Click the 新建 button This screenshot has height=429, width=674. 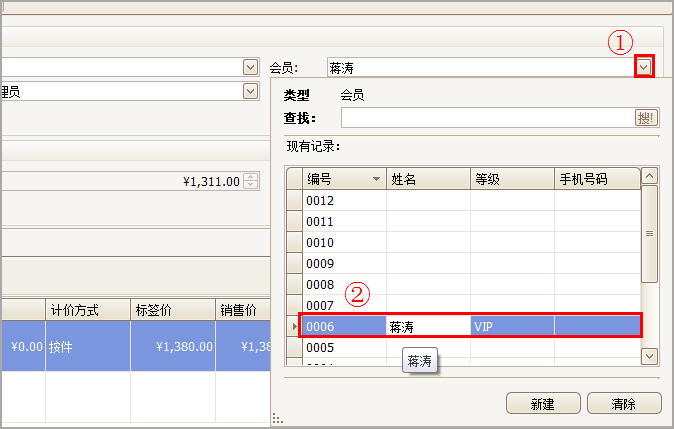[x=543, y=404]
